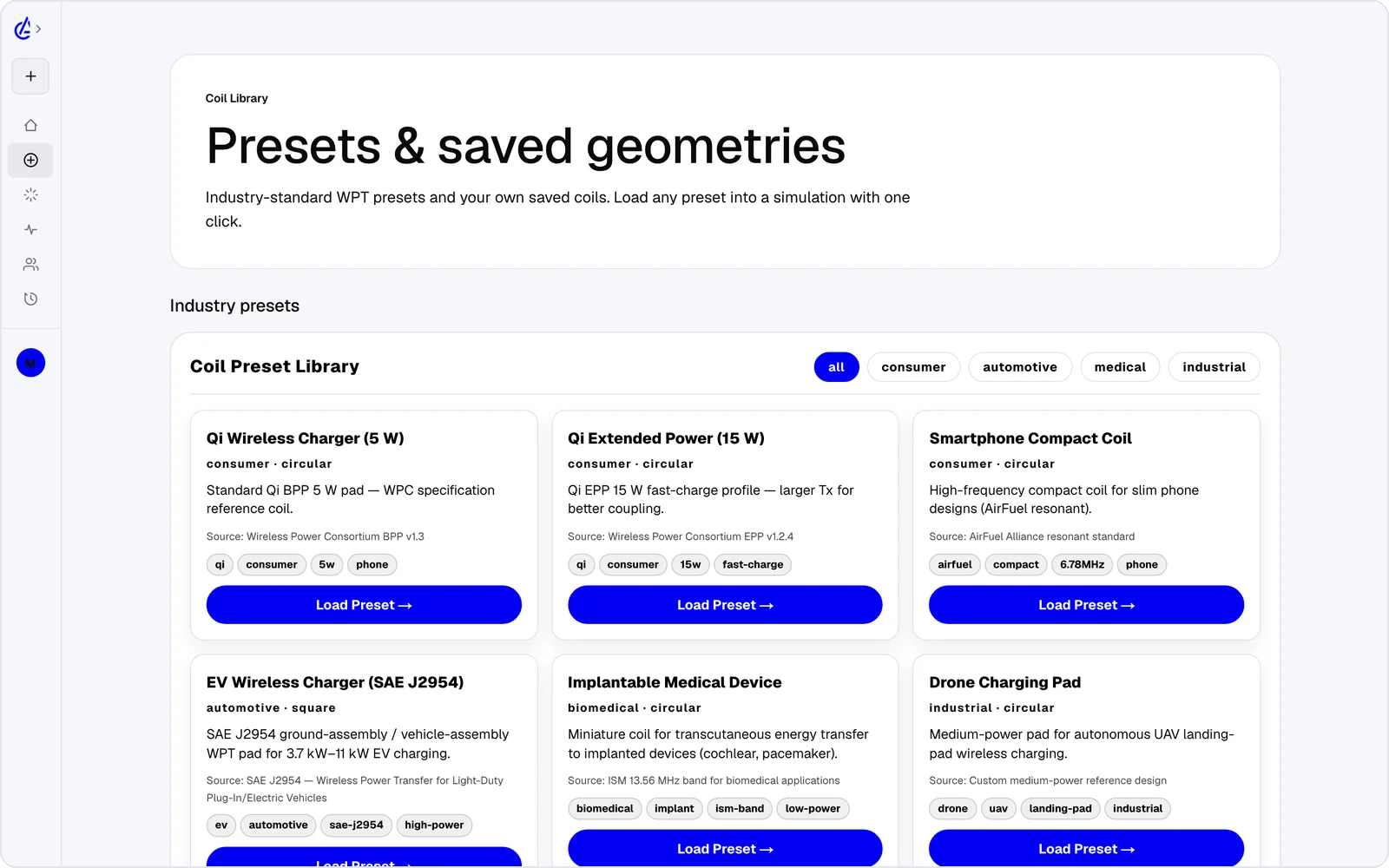This screenshot has width=1389, height=868.
Task: Select the circled-plus coil library icon
Action: tap(30, 160)
